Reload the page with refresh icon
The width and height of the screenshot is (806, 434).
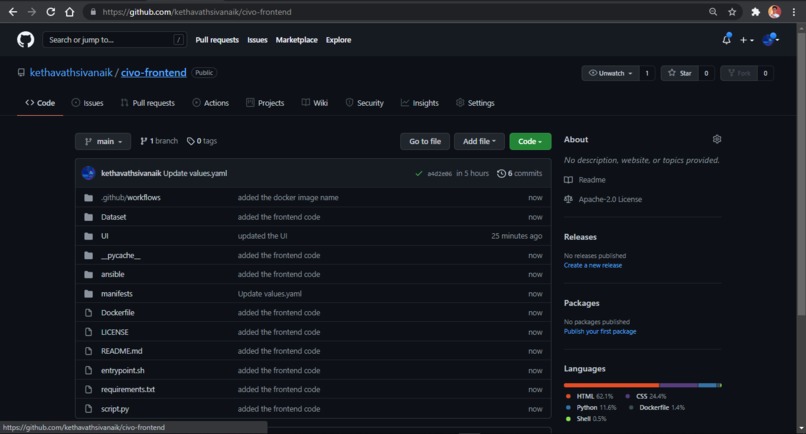coord(50,11)
